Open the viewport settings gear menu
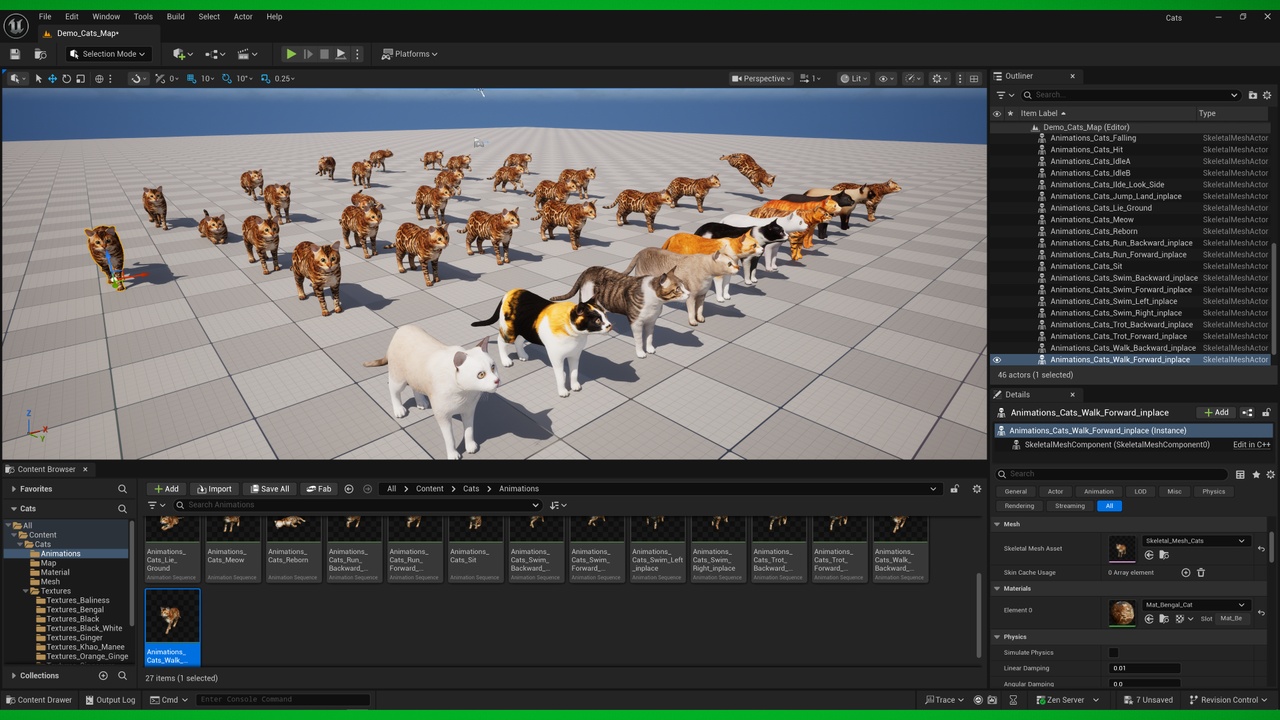 pyautogui.click(x=939, y=78)
